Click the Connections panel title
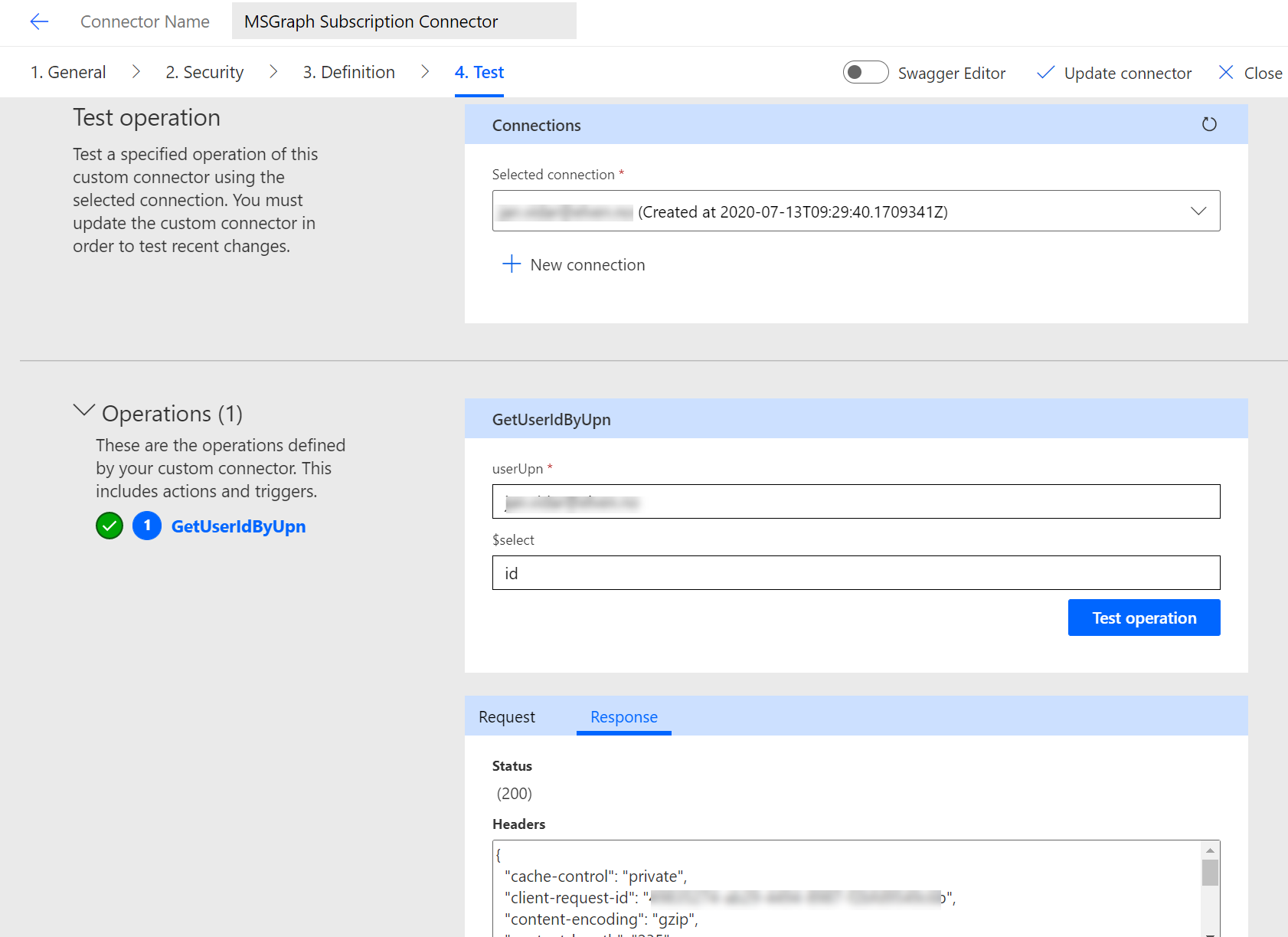Screen dimensions: 1288x937 536,125
